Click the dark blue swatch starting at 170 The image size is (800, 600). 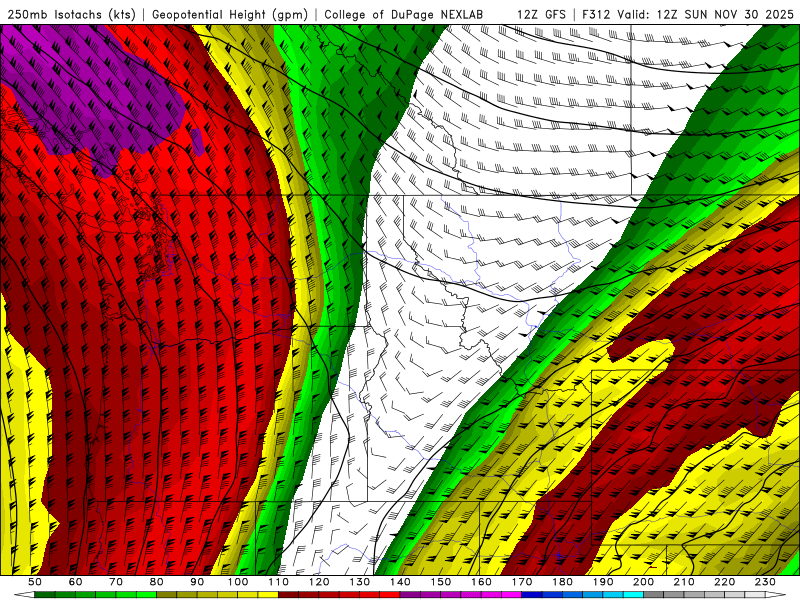click(532, 595)
